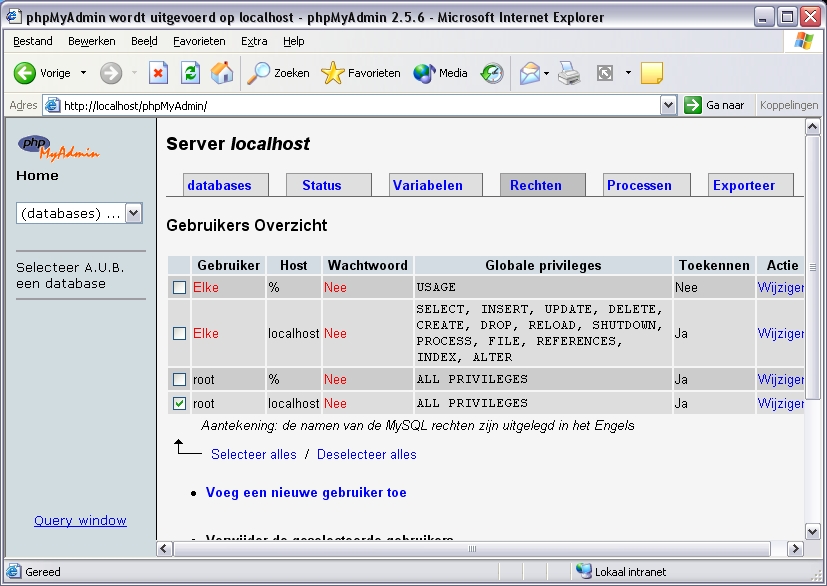Image resolution: width=827 pixels, height=586 pixels.
Task: Click Wijzigen for Elke % row
Action: [x=781, y=287]
